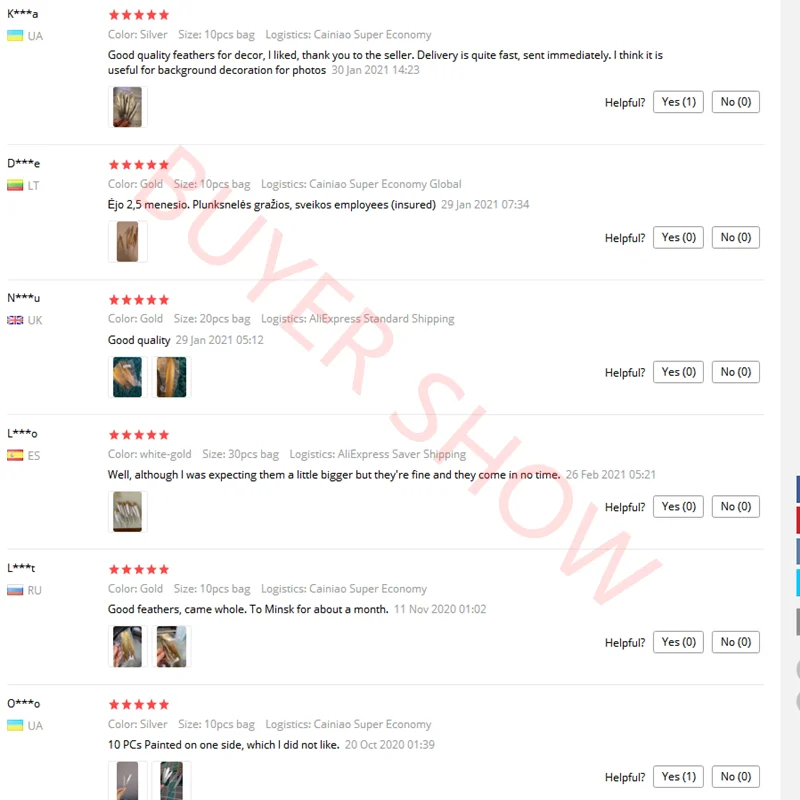This screenshot has width=800, height=800.
Task: Click the five-star rating on L***o's review
Action: tap(139, 435)
